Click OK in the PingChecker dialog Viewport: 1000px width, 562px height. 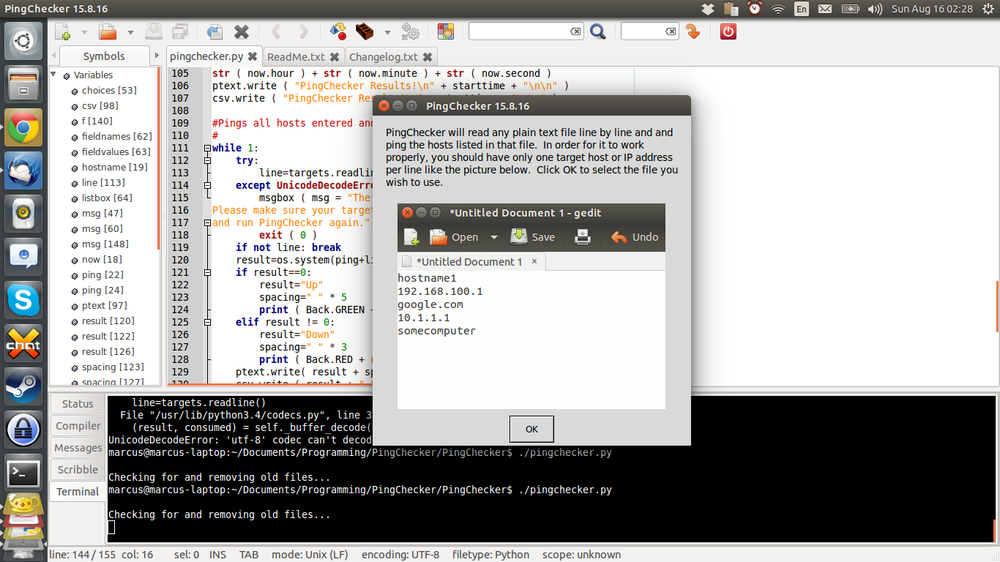tap(531, 429)
